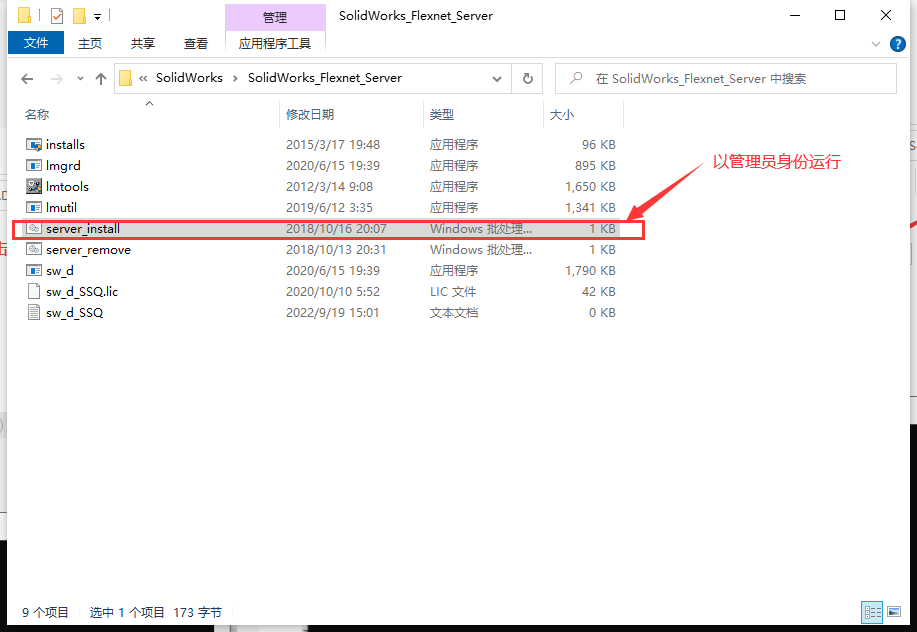Select the lmgrd file name
This screenshot has width=917, height=632.
pyautogui.click(x=63, y=166)
